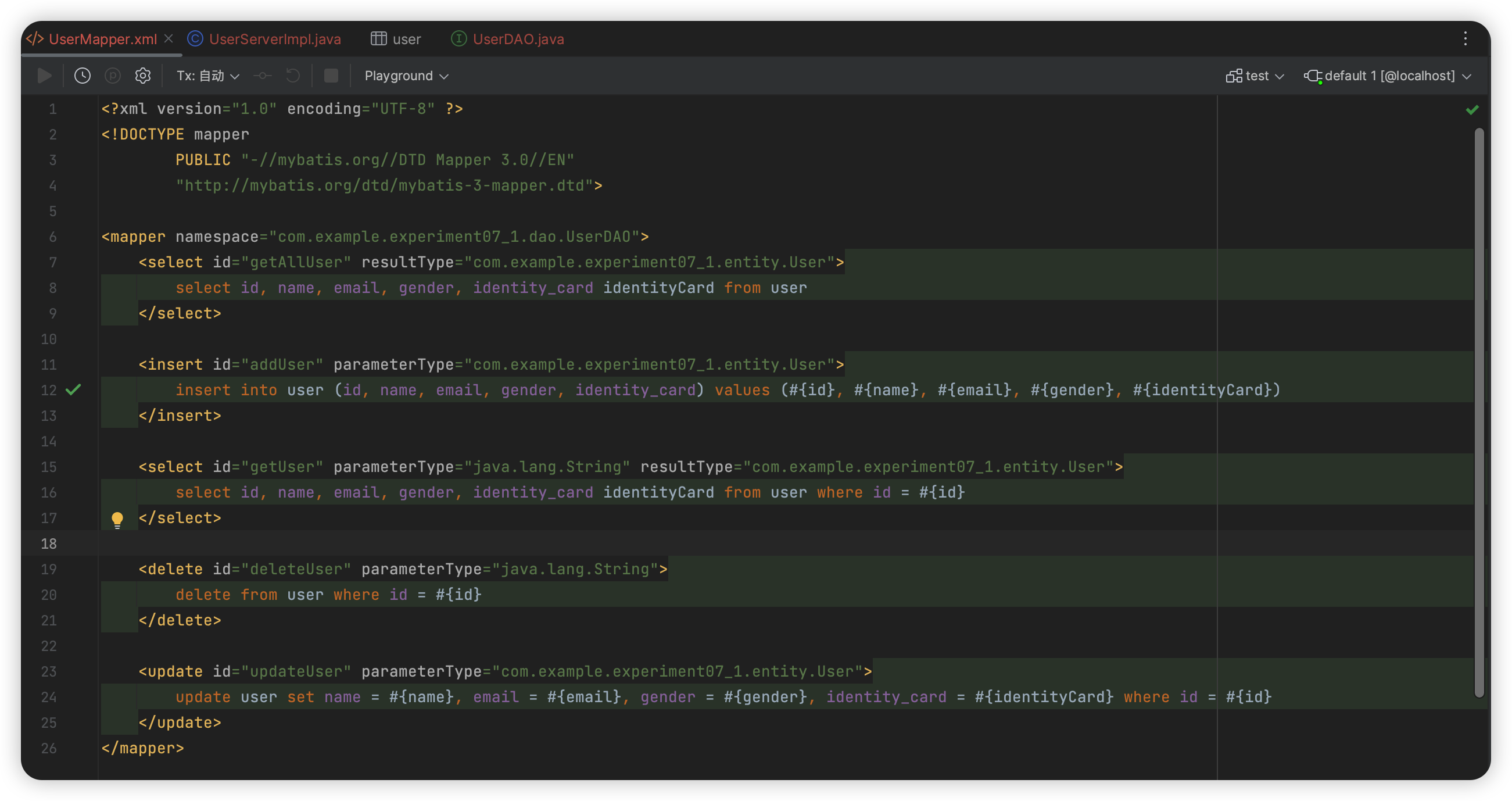Switch to the UserDAO.java tab
Image resolution: width=1512 pixels, height=801 pixels.
[507, 39]
